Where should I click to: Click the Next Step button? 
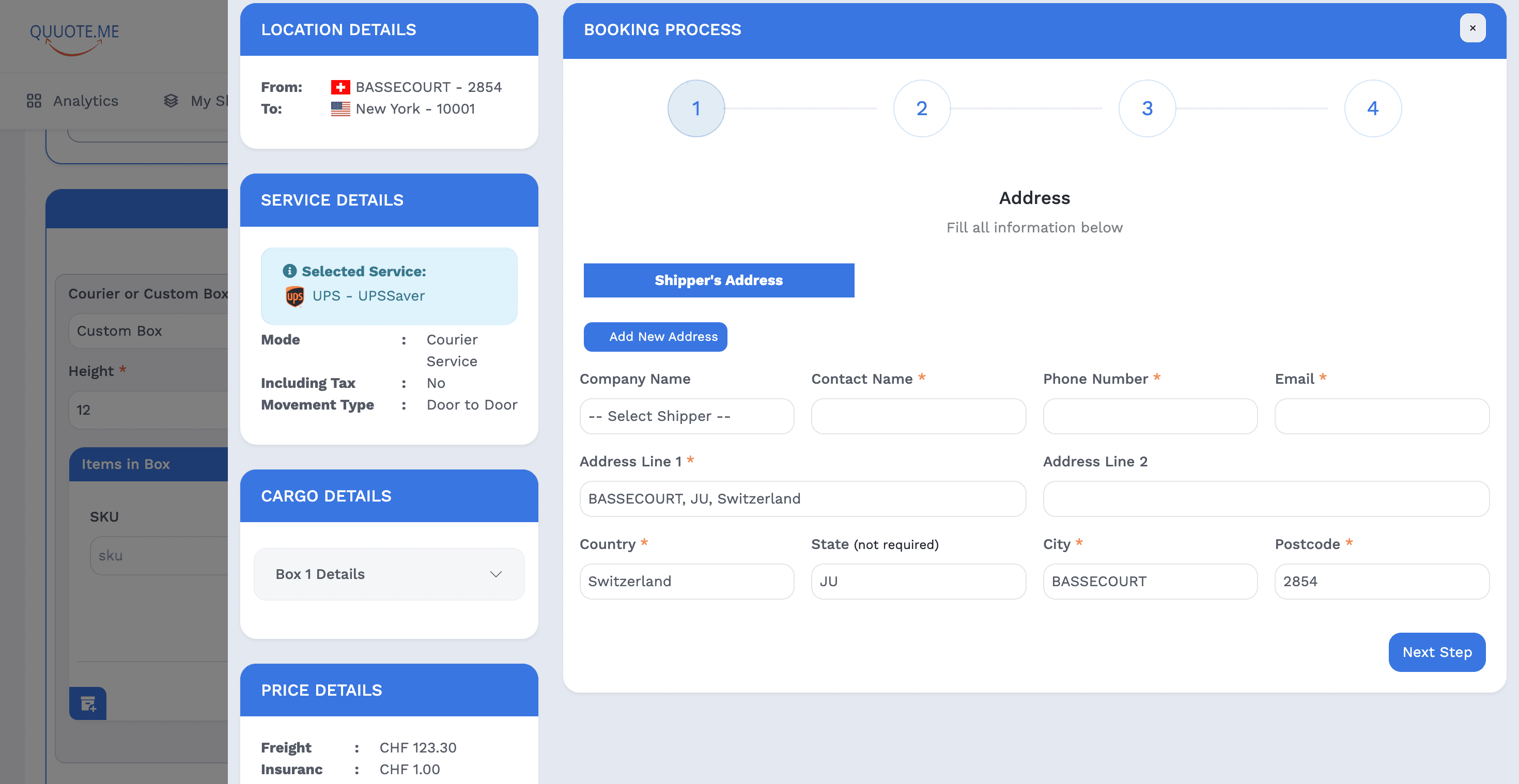(x=1436, y=652)
